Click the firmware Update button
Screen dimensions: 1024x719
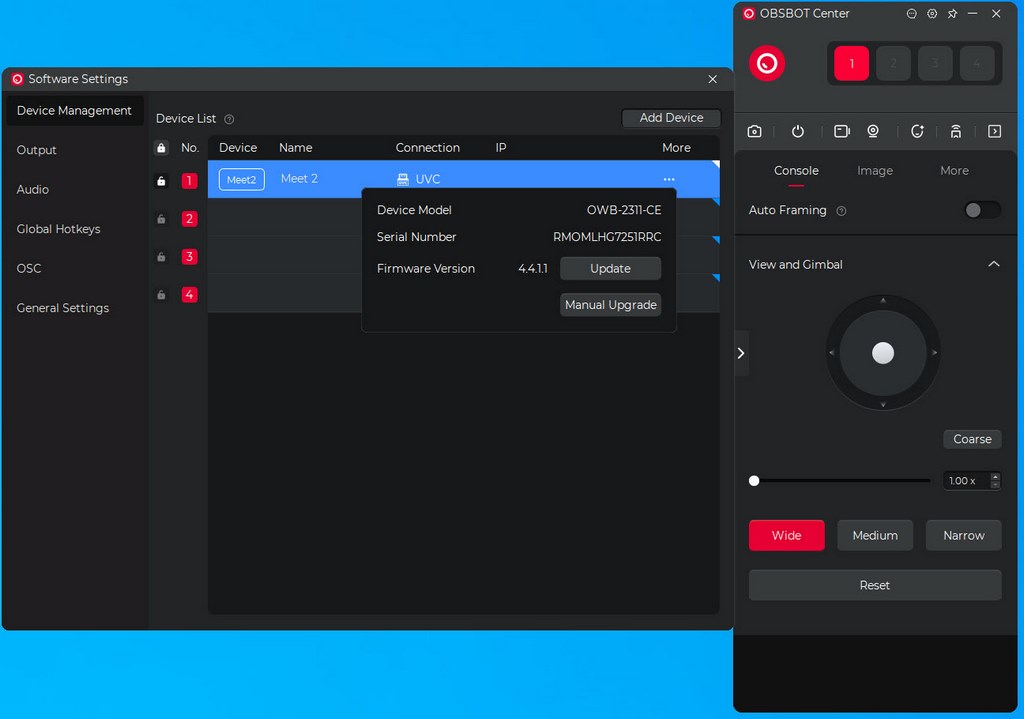pos(611,268)
